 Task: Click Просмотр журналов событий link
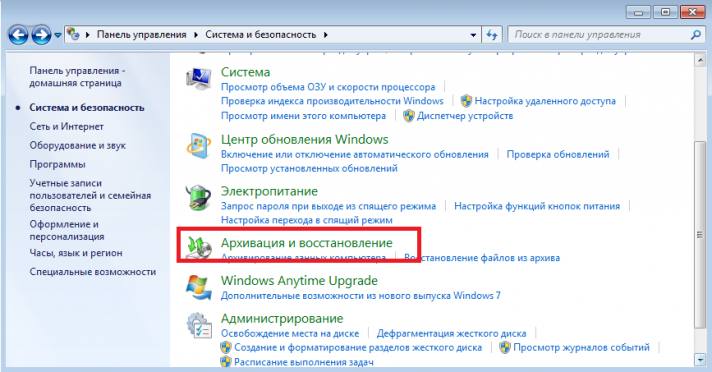[581, 347]
